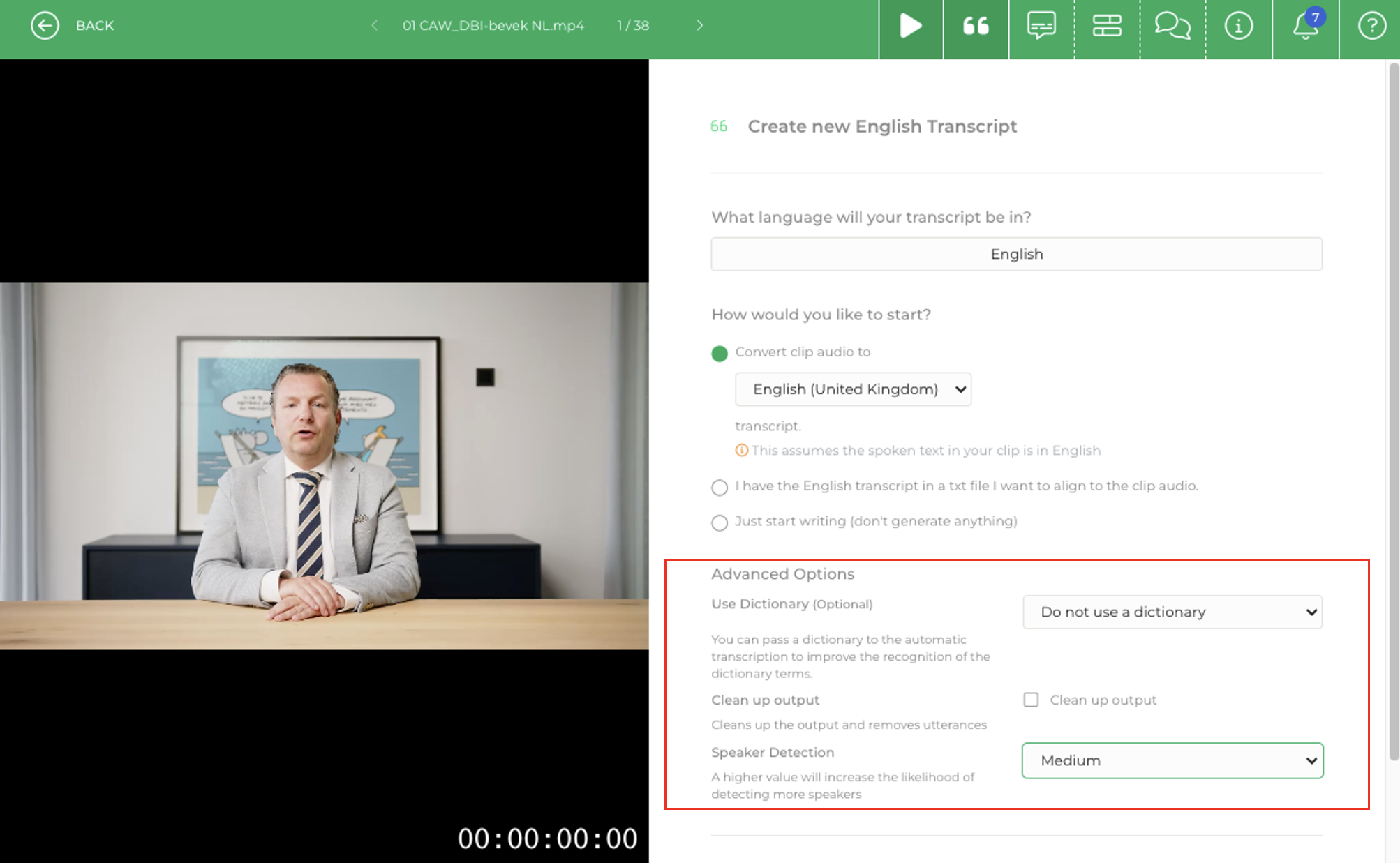Show clip info via the info icon
1400x865 pixels.
[1238, 26]
